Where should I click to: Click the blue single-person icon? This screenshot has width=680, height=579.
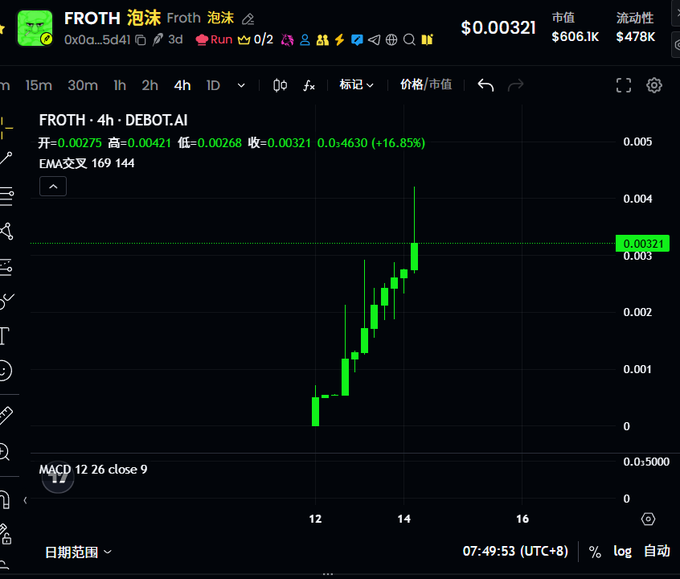coord(305,40)
